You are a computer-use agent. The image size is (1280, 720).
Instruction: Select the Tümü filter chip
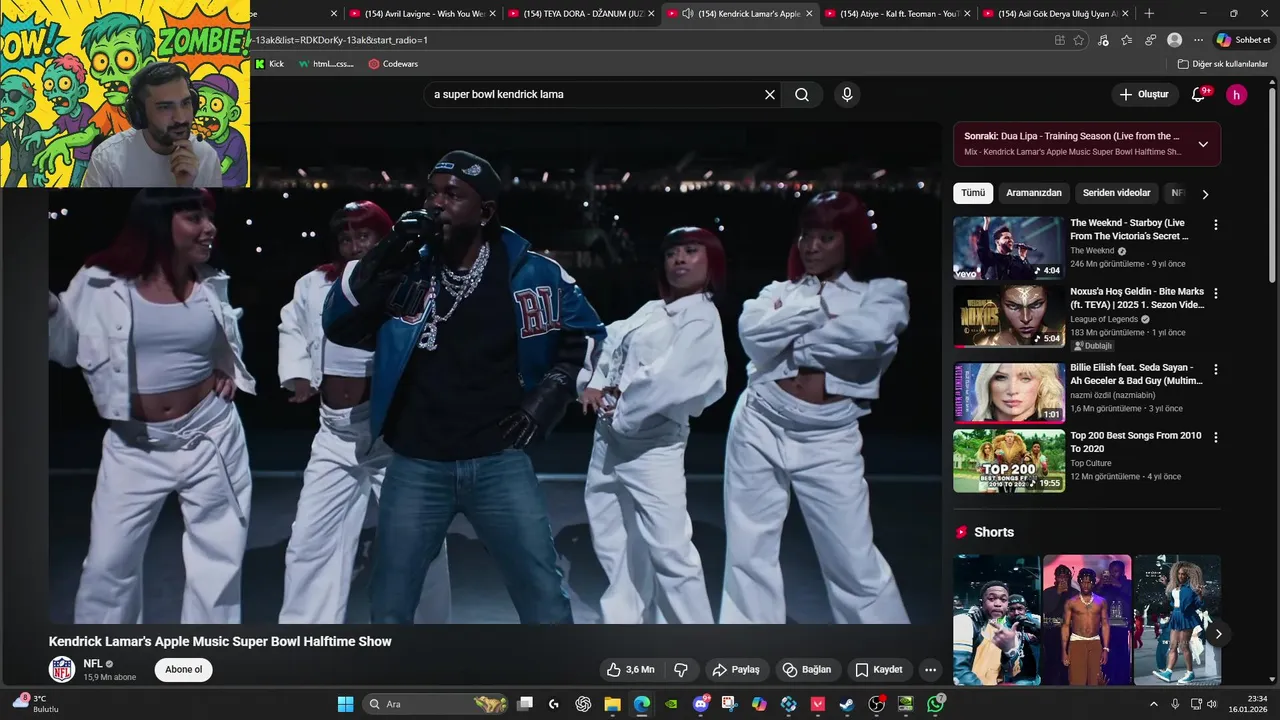coord(973,193)
